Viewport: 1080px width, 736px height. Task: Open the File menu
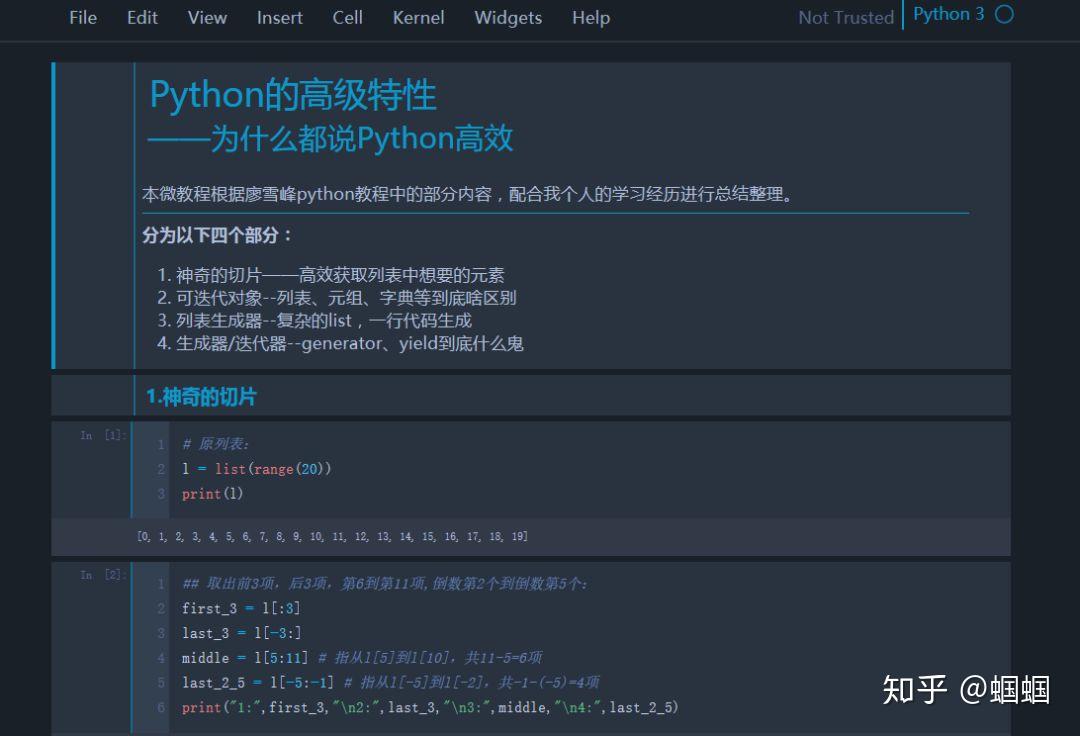click(x=83, y=17)
